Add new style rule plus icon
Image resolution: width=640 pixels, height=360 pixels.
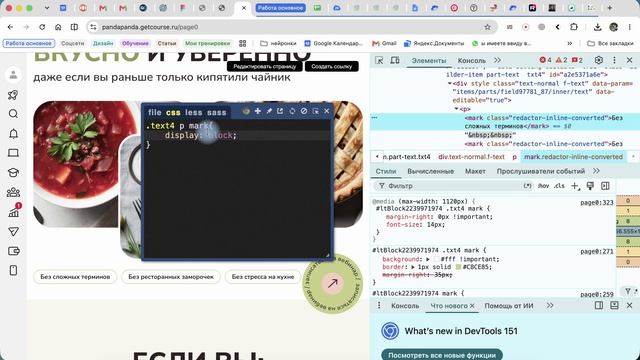(575, 186)
